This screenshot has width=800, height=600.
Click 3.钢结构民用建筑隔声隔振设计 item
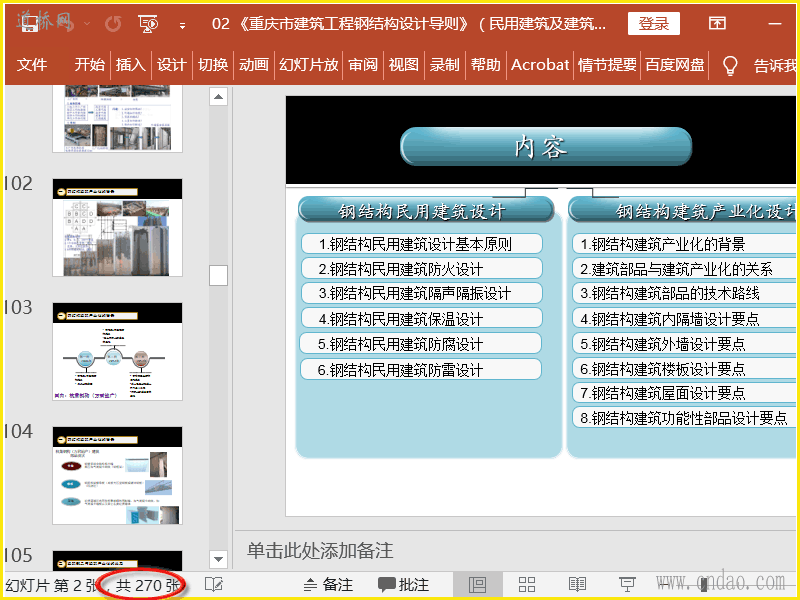421,293
